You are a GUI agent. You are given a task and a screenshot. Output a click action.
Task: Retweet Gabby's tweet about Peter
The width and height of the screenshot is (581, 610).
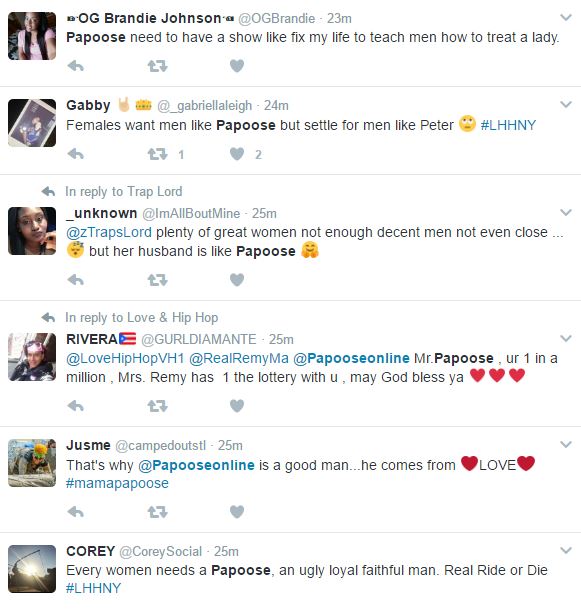point(157,154)
